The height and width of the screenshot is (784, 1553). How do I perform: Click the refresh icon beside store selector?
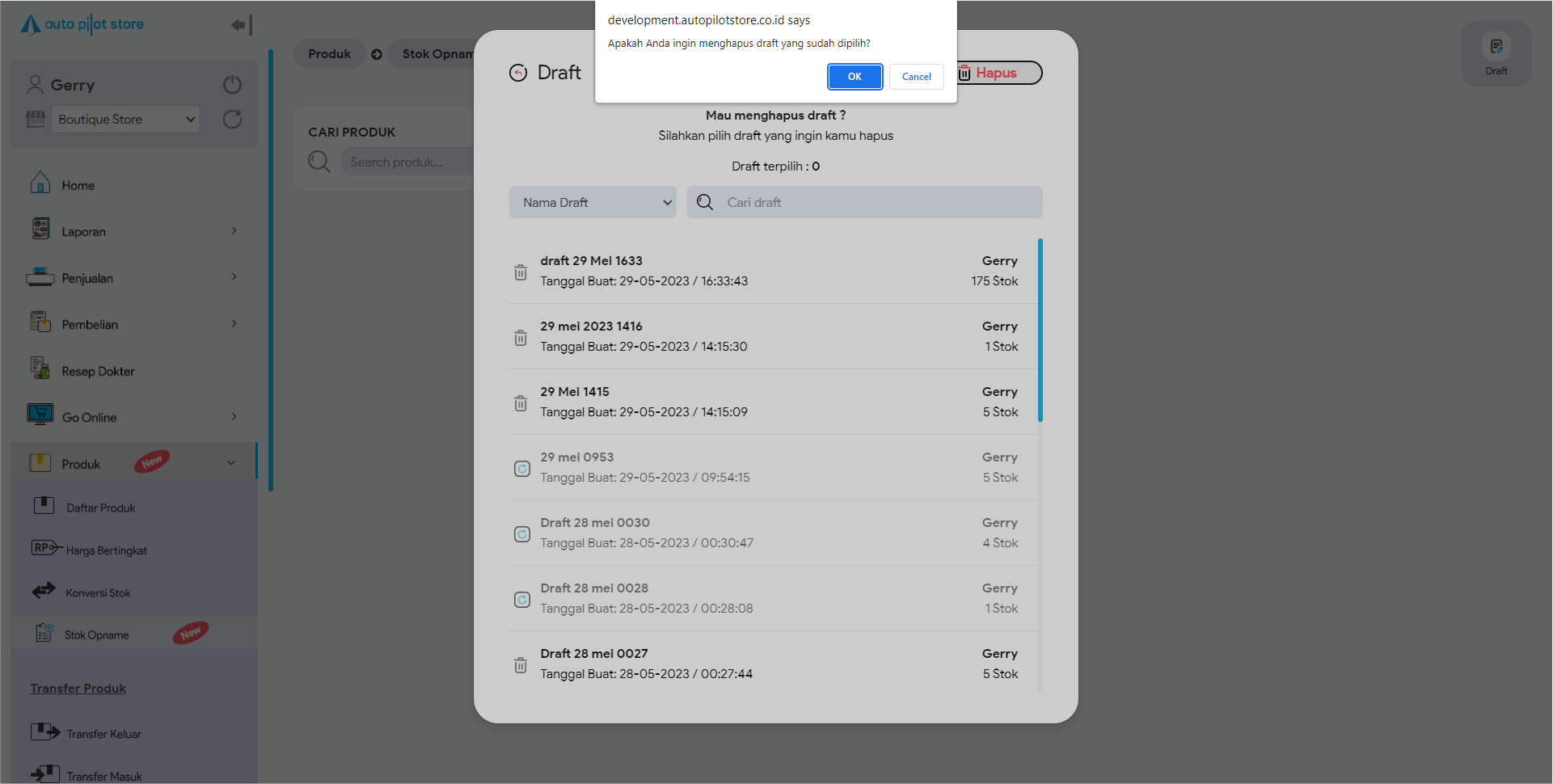click(232, 120)
